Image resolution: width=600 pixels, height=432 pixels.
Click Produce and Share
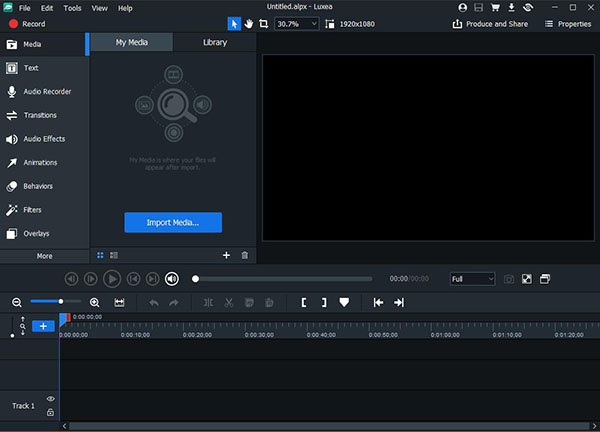point(490,24)
